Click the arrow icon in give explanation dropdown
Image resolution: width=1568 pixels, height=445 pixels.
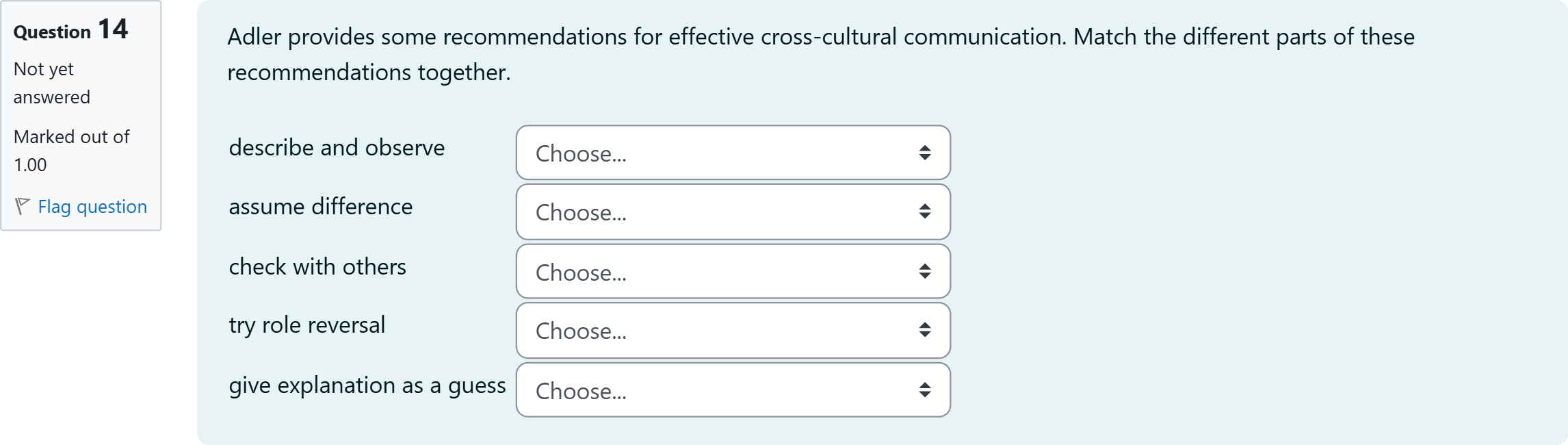coord(925,390)
